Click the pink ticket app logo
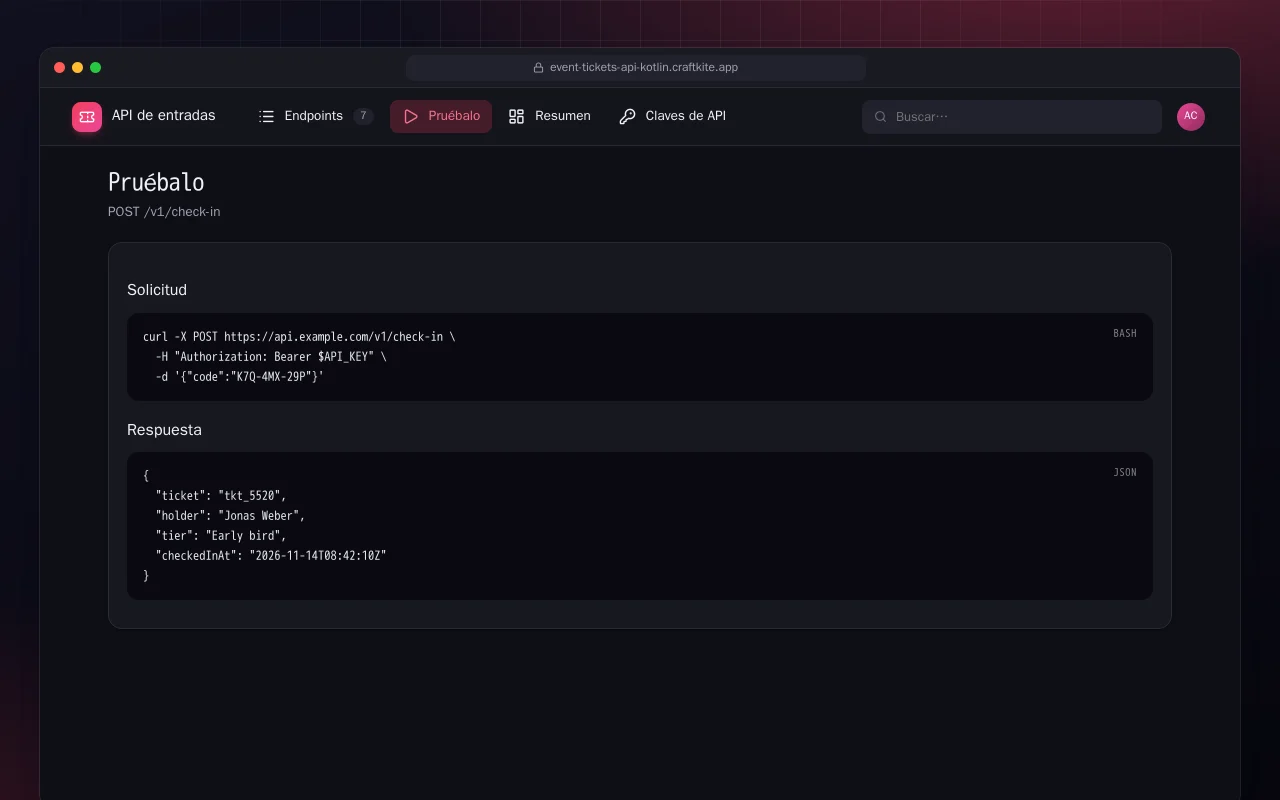This screenshot has height=800, width=1280. (87, 117)
